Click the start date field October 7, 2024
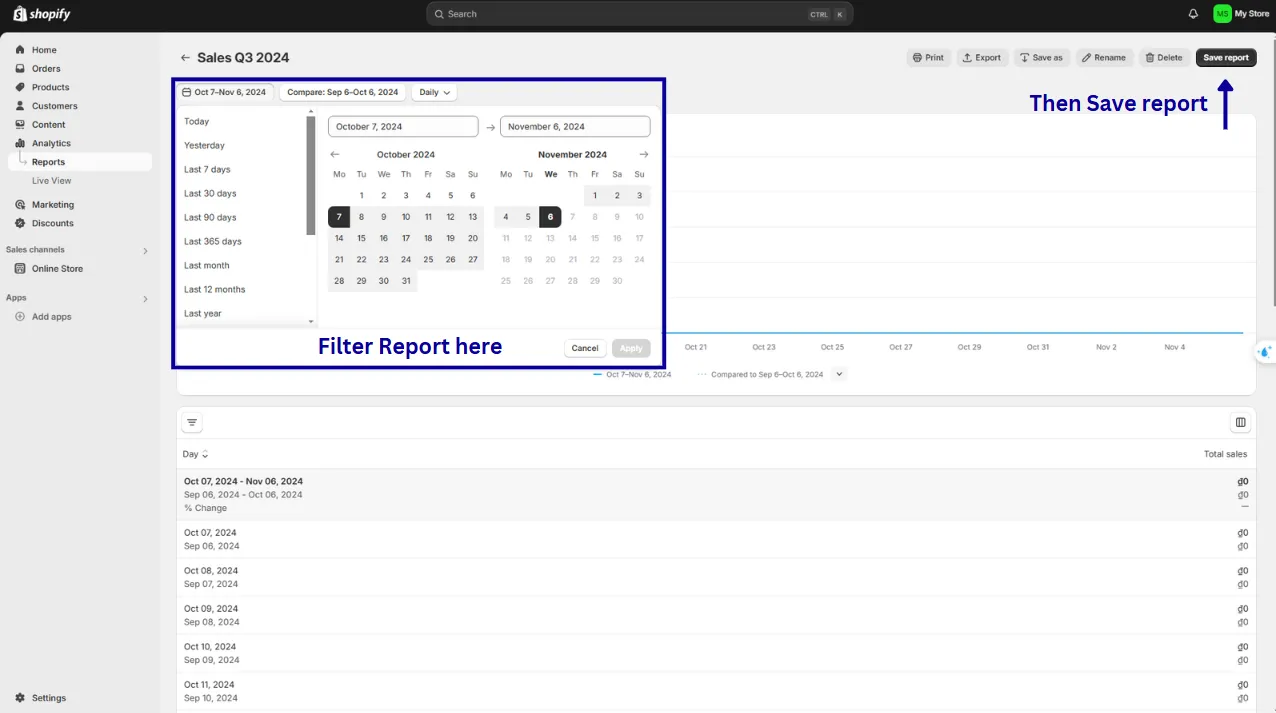1276x713 pixels. coord(403,127)
